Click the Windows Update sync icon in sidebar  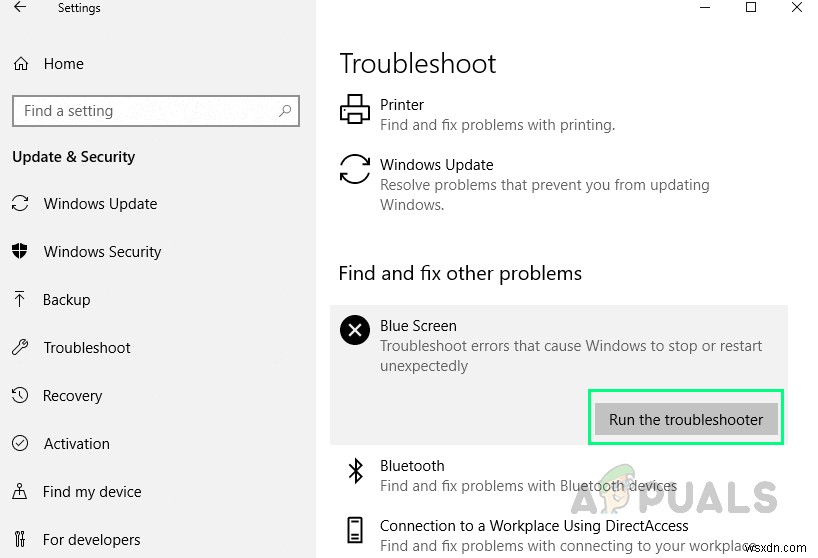tap(20, 204)
